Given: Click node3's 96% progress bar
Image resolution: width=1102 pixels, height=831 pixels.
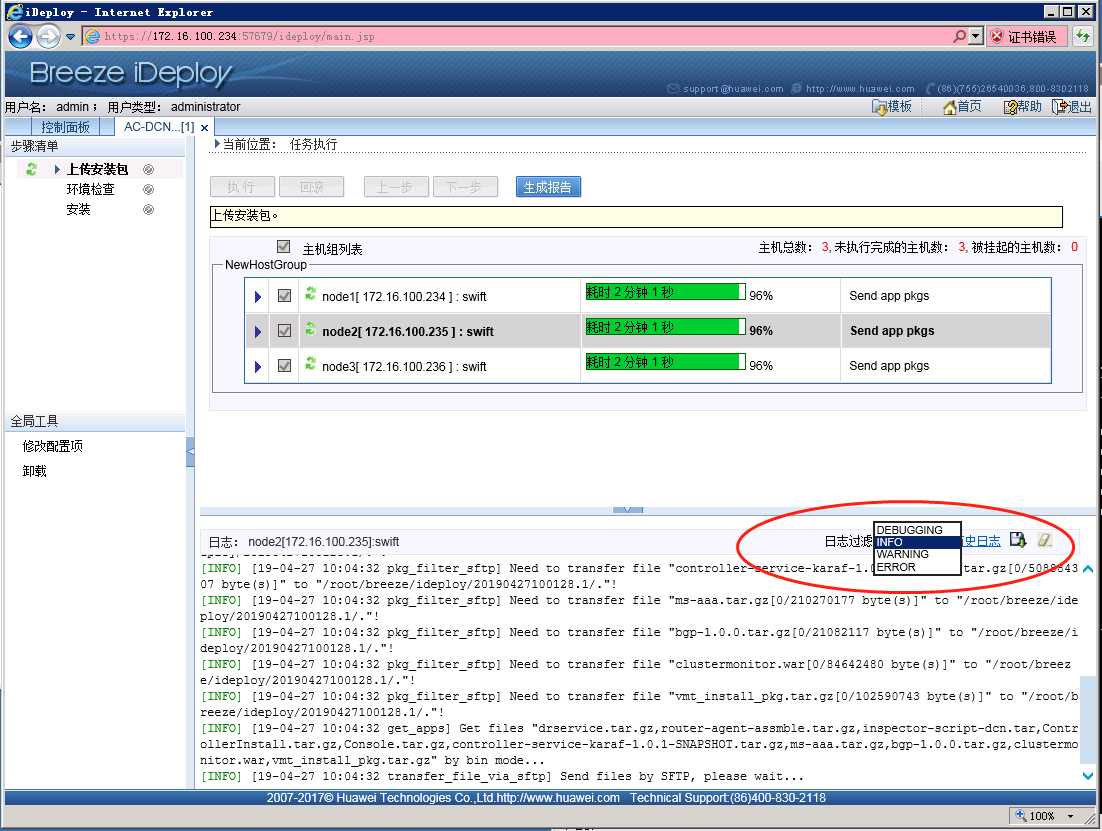Looking at the screenshot, I should pyautogui.click(x=666, y=362).
